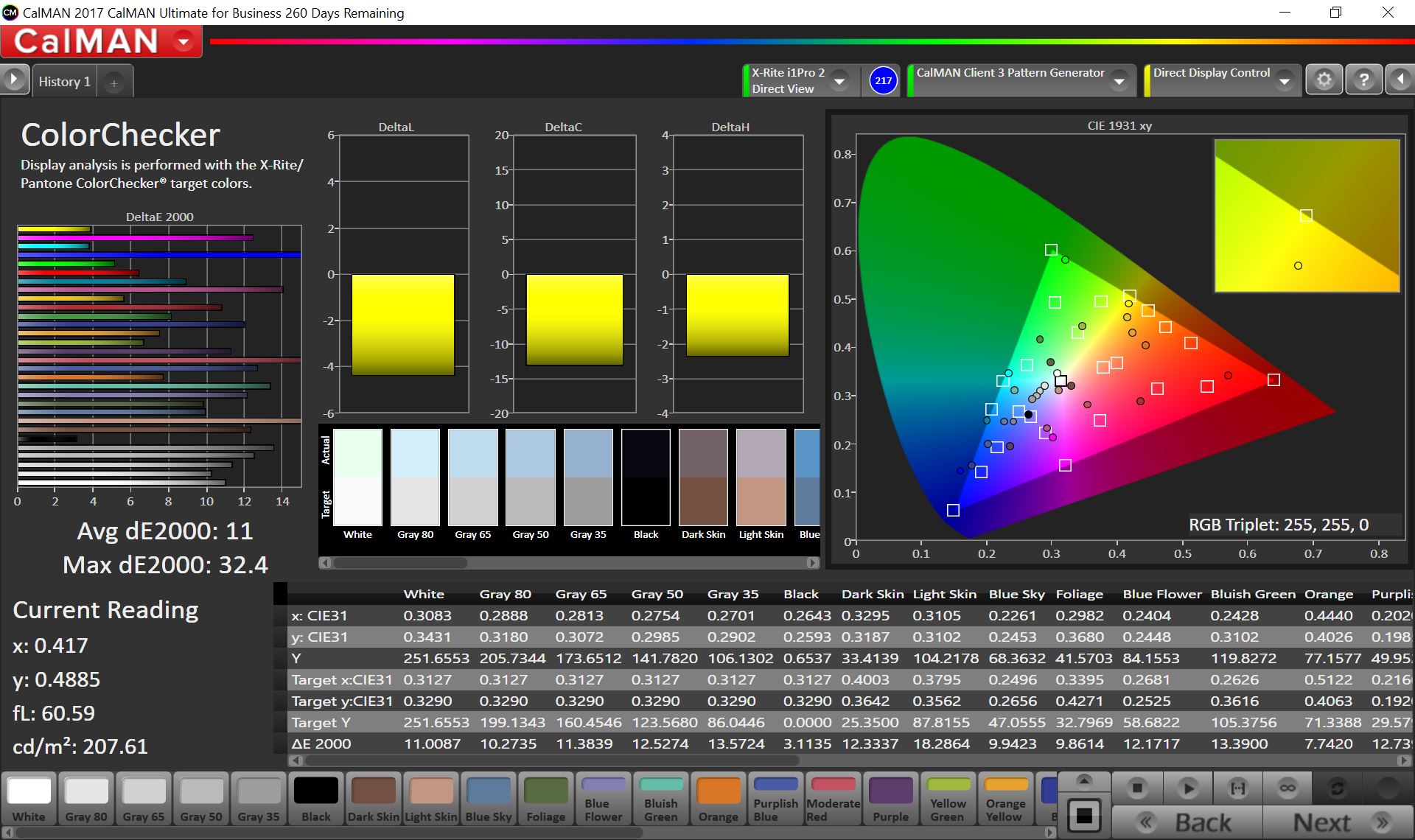Switch to the History 1 tab
Viewport: 1415px width, 840px height.
coord(64,82)
